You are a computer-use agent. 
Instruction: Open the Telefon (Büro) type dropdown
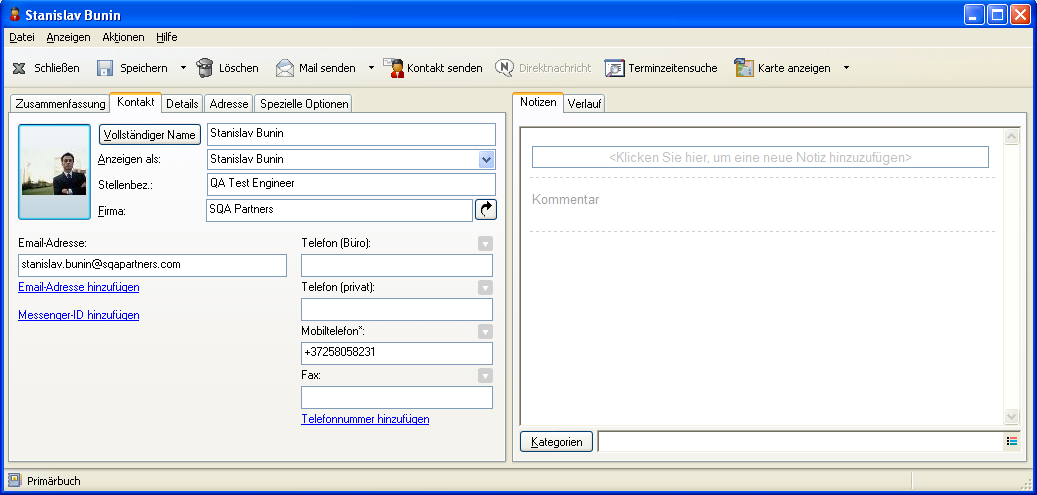tap(485, 244)
